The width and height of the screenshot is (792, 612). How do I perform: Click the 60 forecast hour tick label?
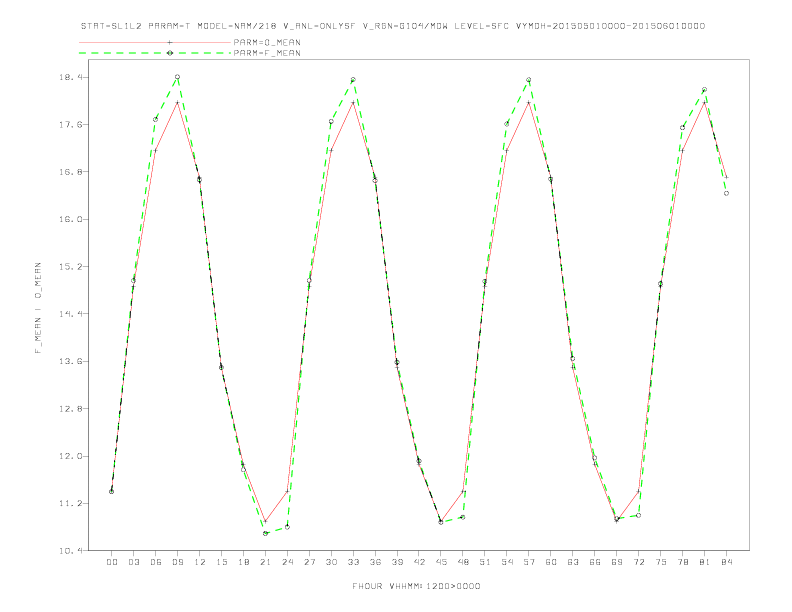551,562
